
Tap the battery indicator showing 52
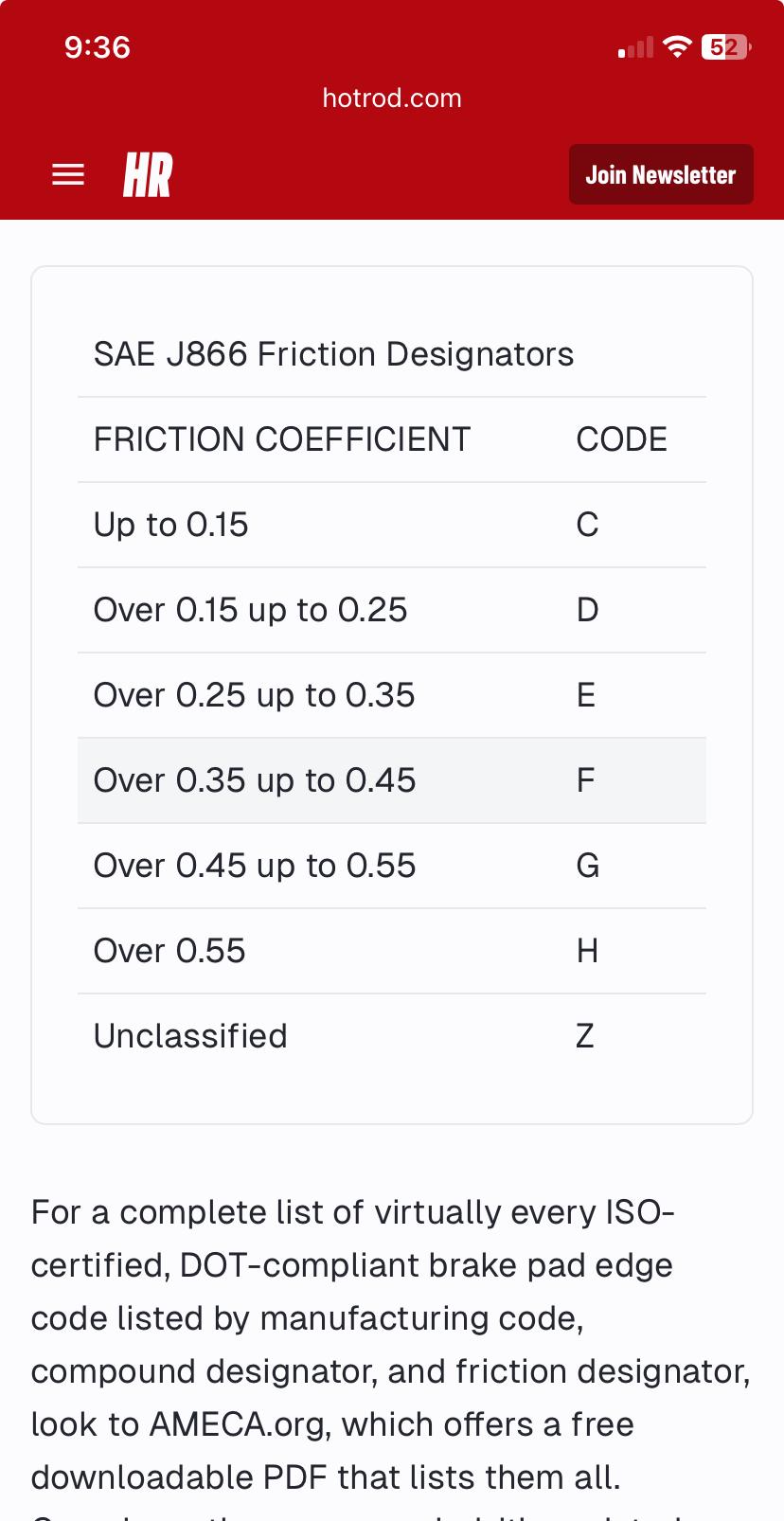(x=725, y=47)
